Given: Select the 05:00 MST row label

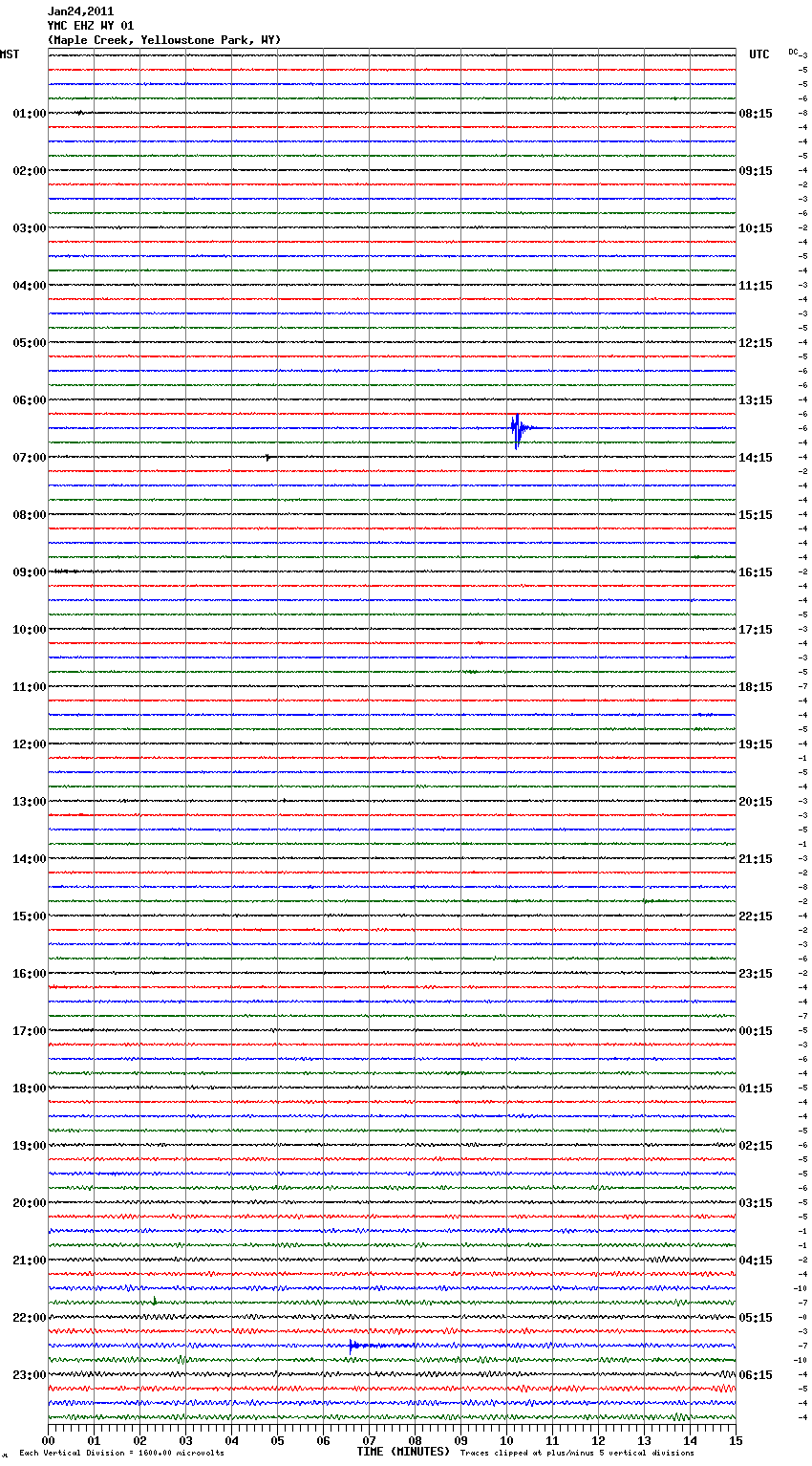Looking at the screenshot, I should (29, 343).
